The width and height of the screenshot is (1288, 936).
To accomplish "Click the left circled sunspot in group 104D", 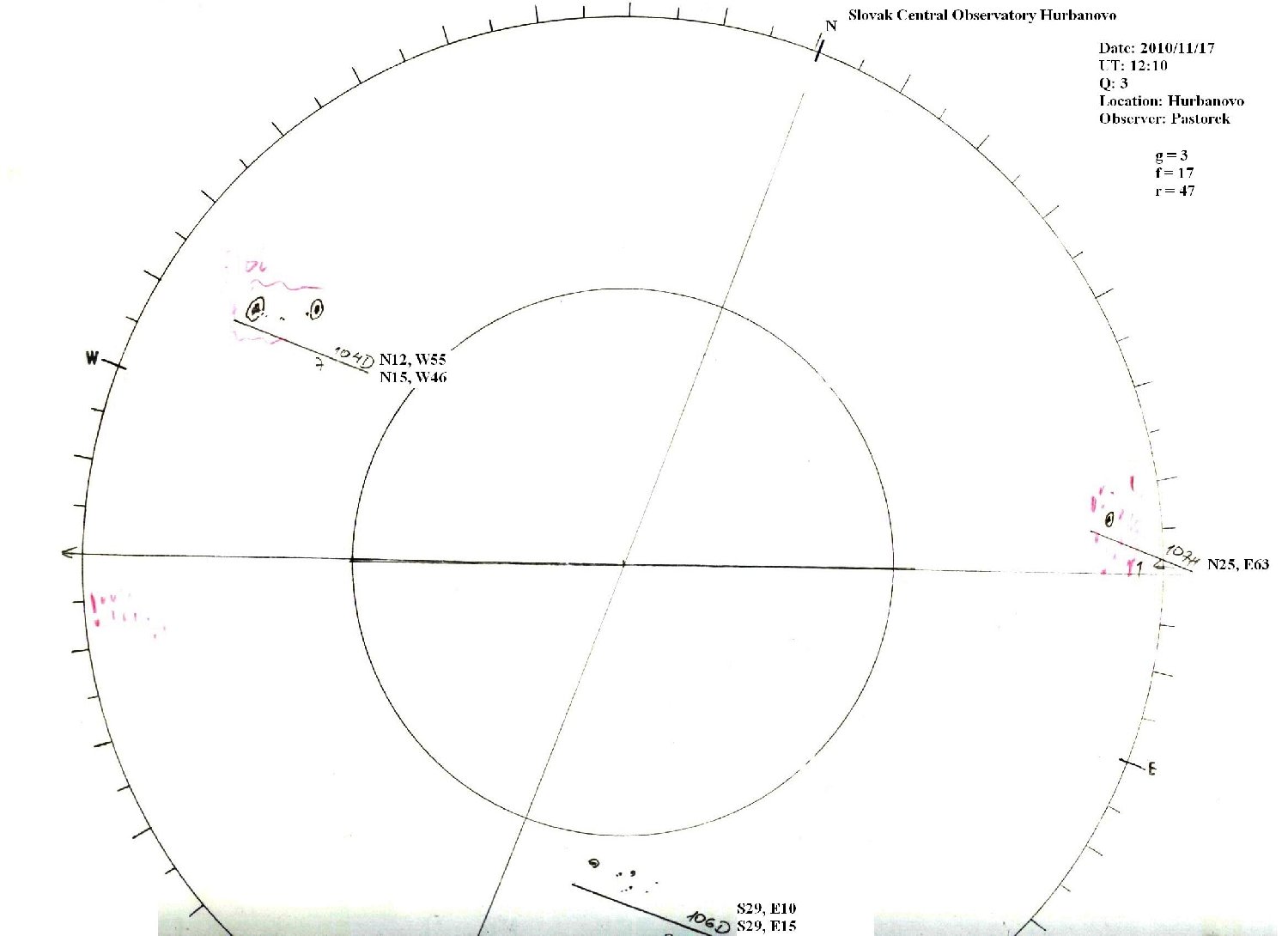I will [x=256, y=308].
